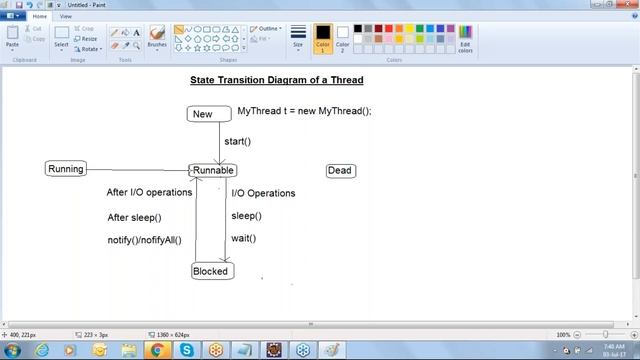
Task: Click the "Blocked" state box text
Action: [210, 271]
